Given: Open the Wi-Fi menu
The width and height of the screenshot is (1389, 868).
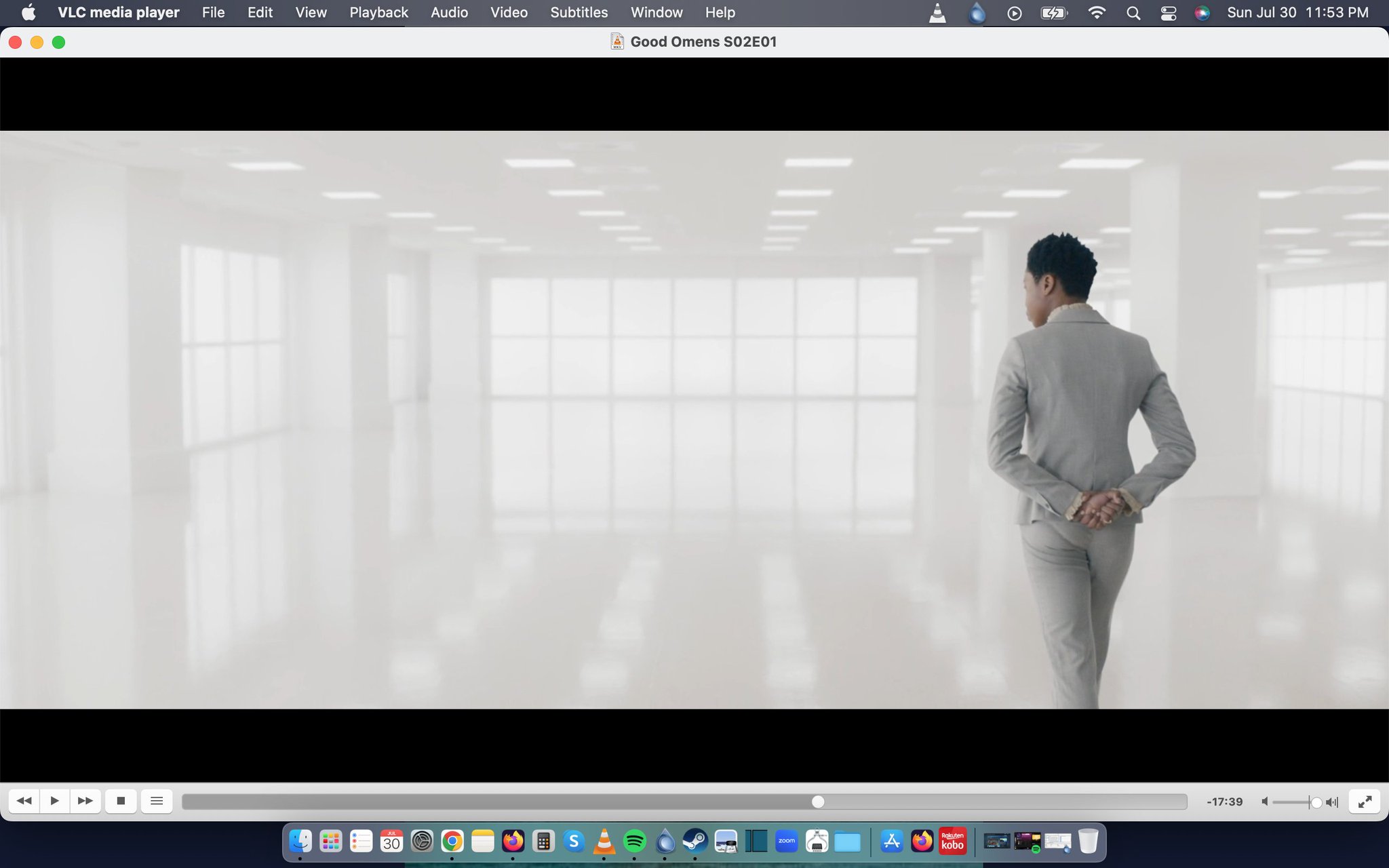Looking at the screenshot, I should 1096,13.
